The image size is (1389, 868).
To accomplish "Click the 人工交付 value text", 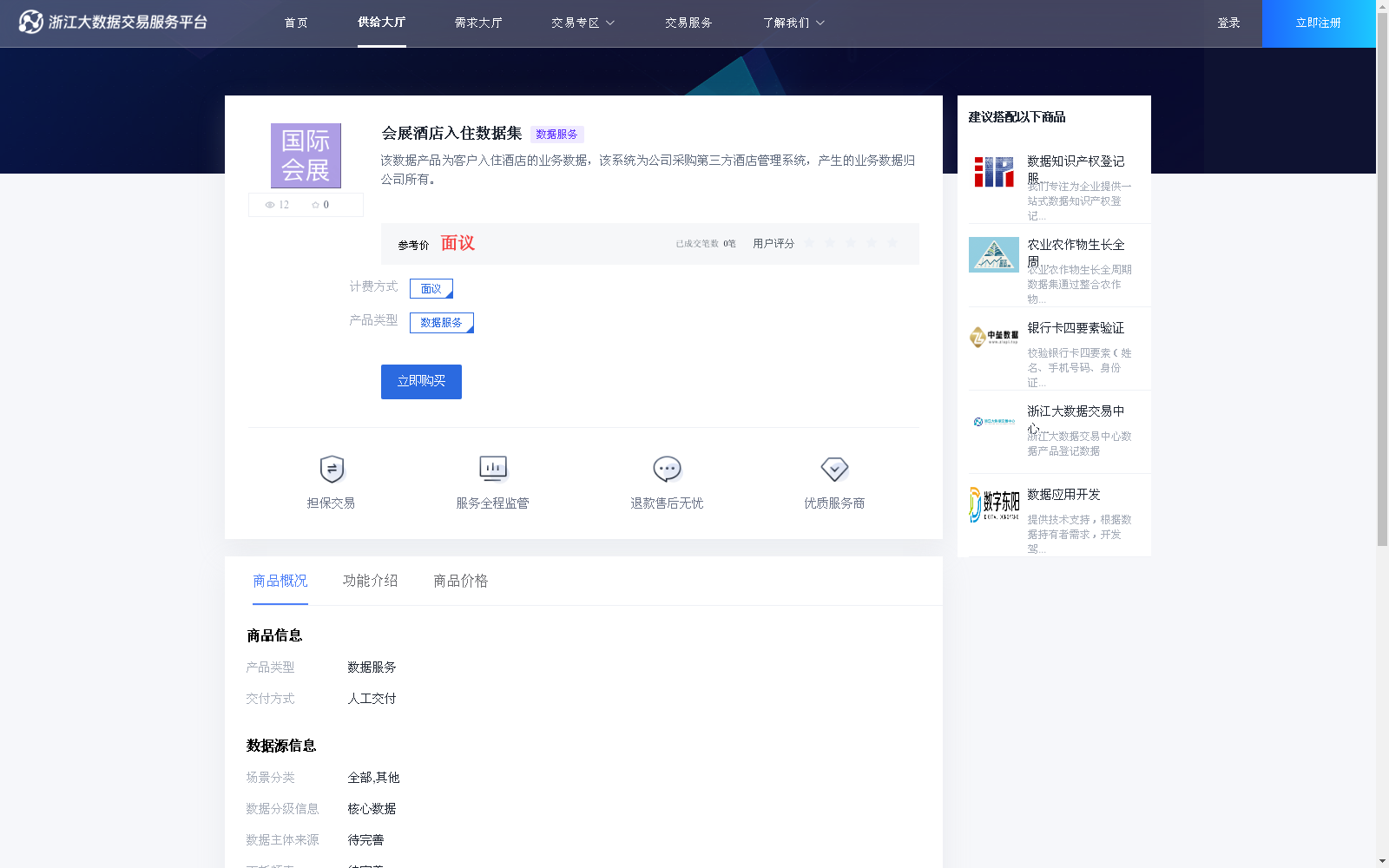I will click(x=372, y=699).
